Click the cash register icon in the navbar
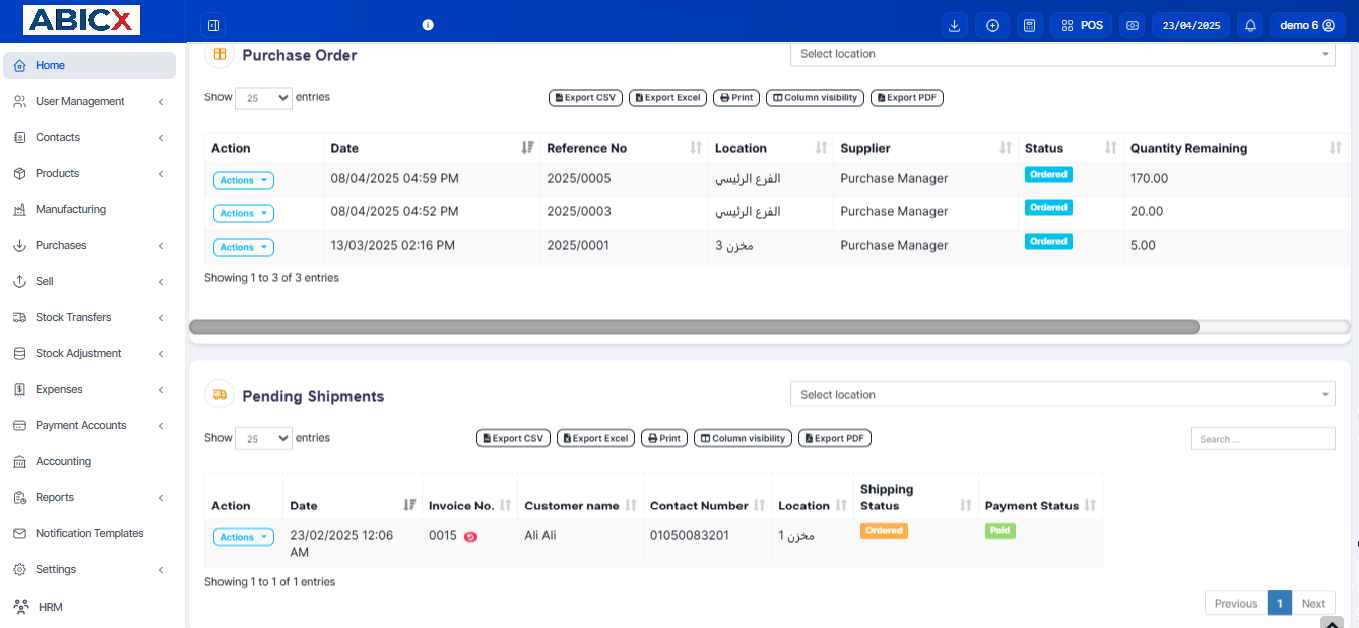Image resolution: width=1359 pixels, height=628 pixels. click(1131, 24)
